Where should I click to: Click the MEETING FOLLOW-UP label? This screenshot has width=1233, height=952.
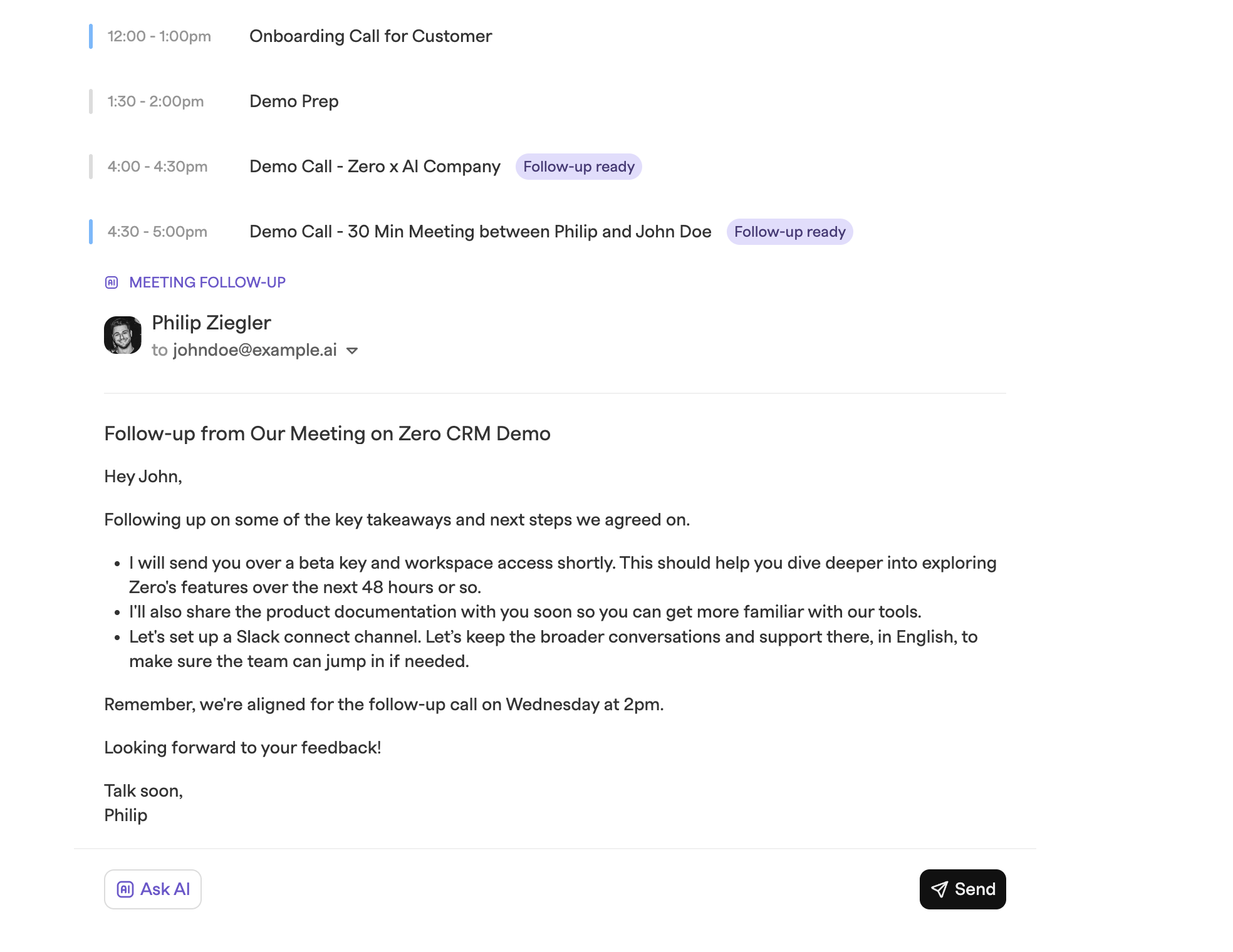pos(207,282)
